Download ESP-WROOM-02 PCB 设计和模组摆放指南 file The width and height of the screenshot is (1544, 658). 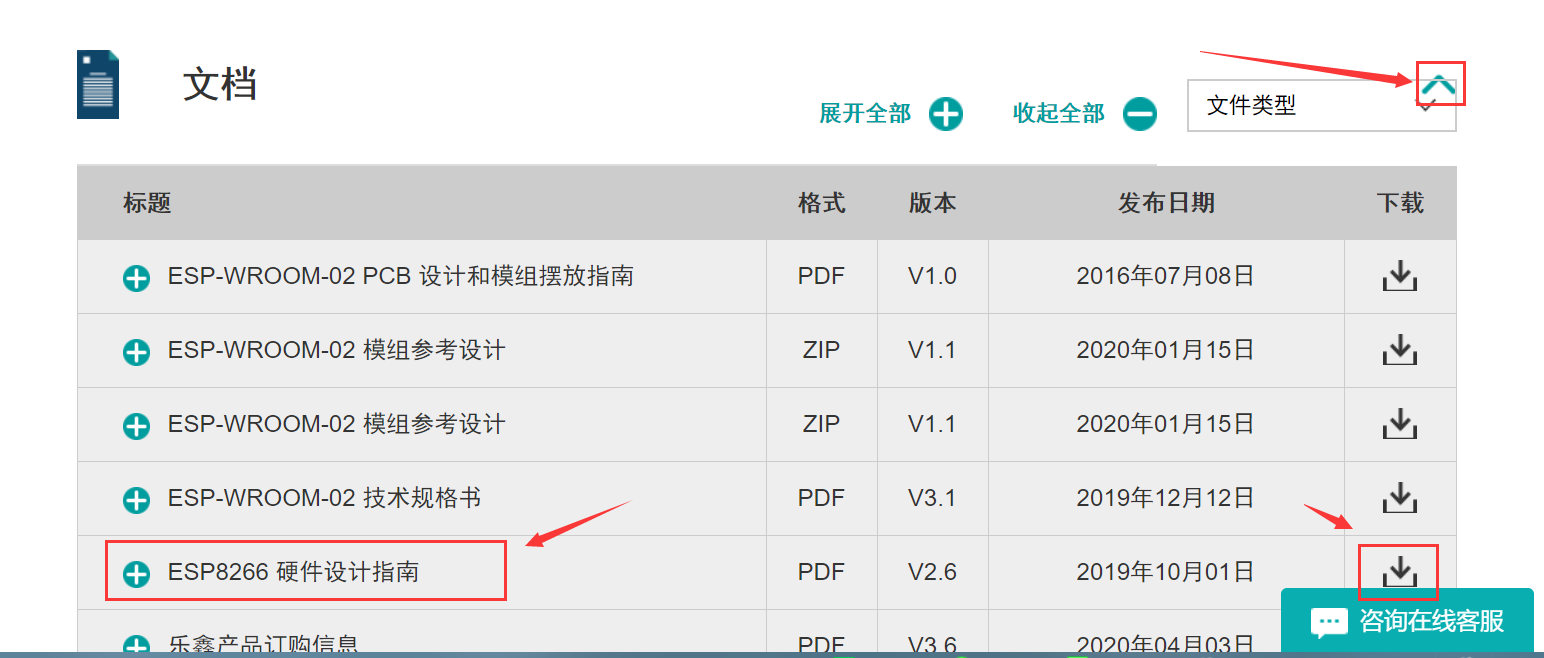[x=1400, y=275]
